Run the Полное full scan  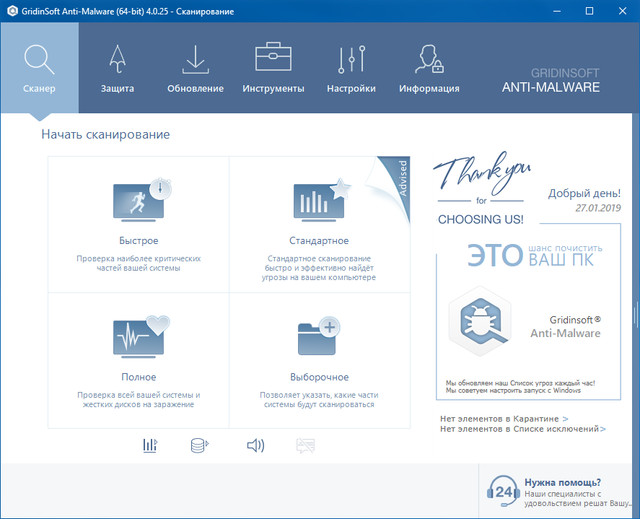(x=138, y=358)
